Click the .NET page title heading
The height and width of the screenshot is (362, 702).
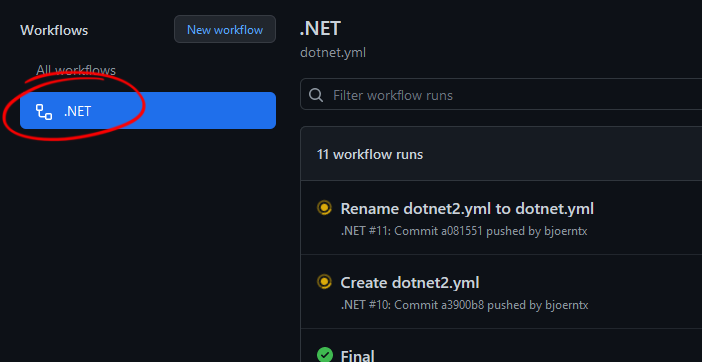tap(320, 29)
